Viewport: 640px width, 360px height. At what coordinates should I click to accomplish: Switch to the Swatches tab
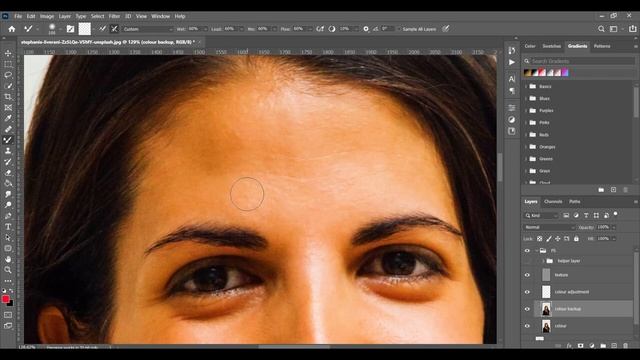point(551,46)
